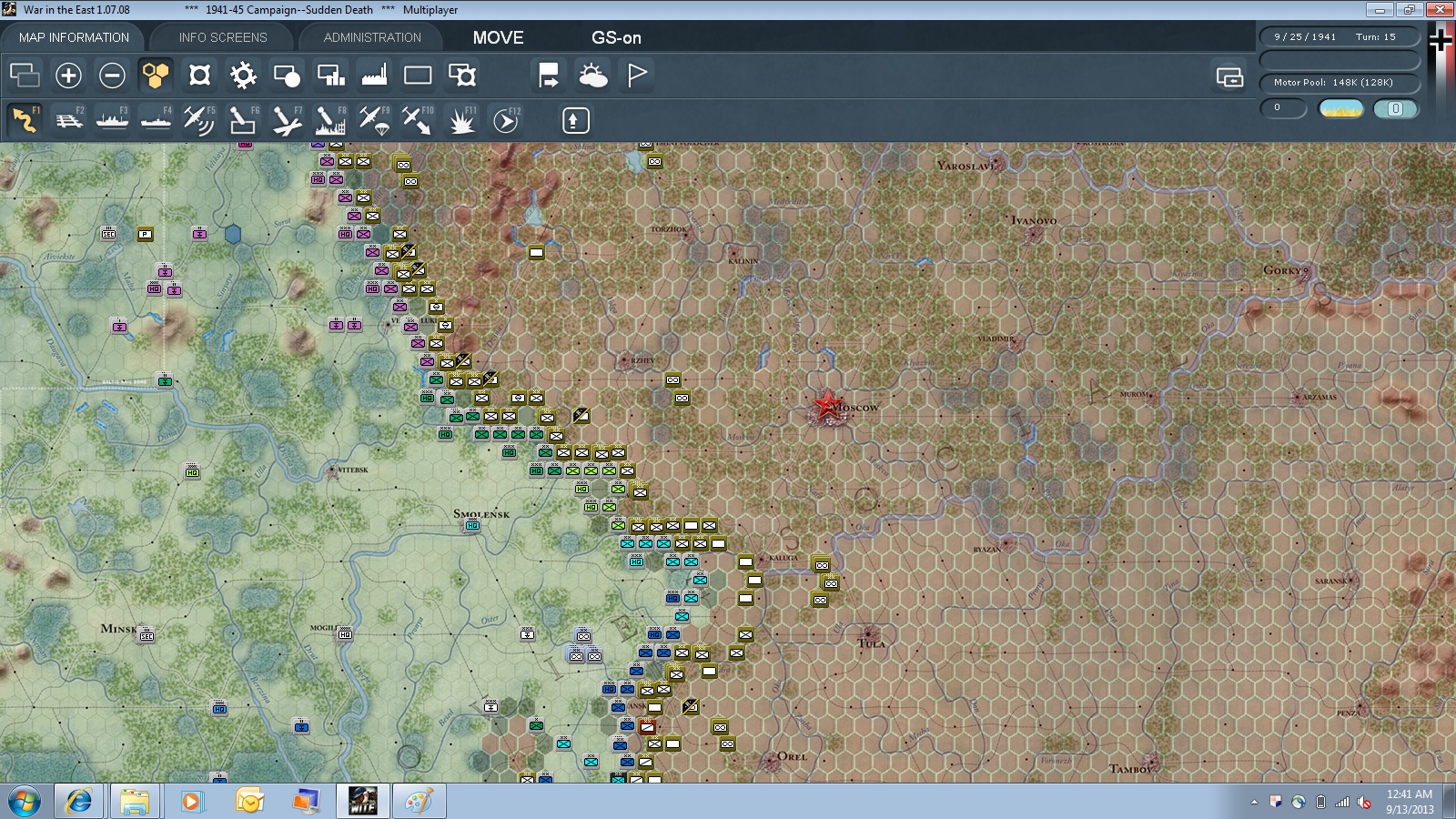Zoom in the map with plus icon

coord(68,76)
